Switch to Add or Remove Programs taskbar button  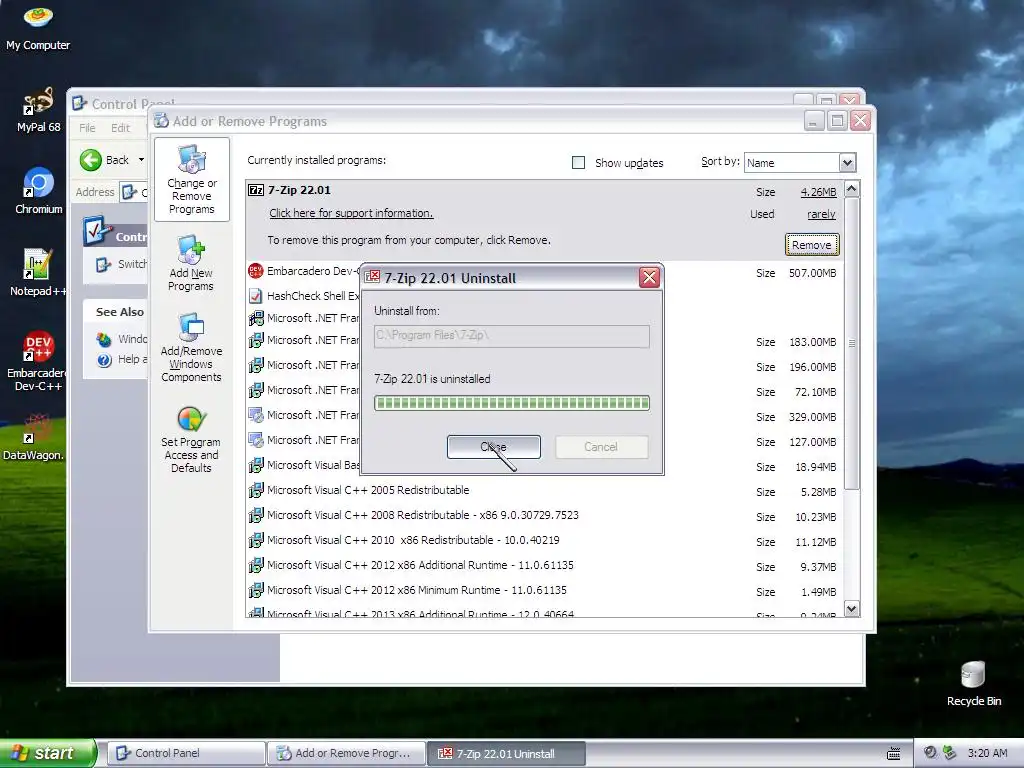coord(346,753)
